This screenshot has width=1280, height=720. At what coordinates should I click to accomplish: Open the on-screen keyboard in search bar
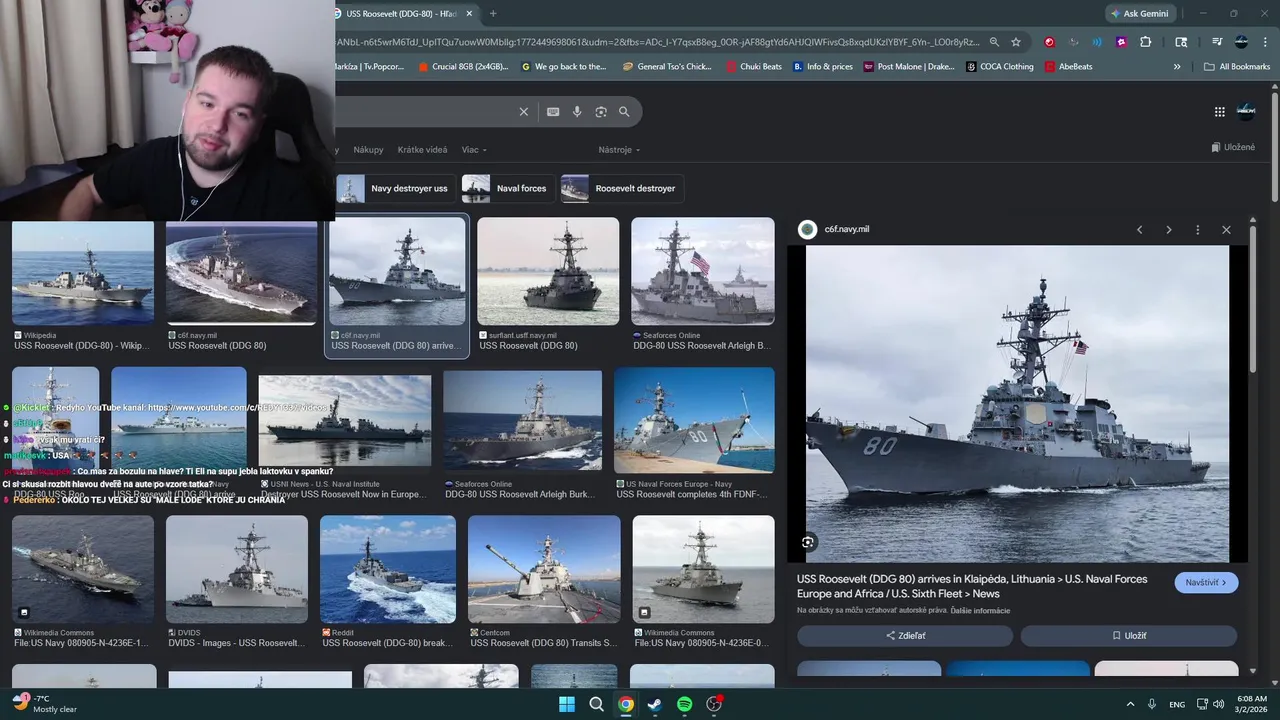(x=553, y=112)
